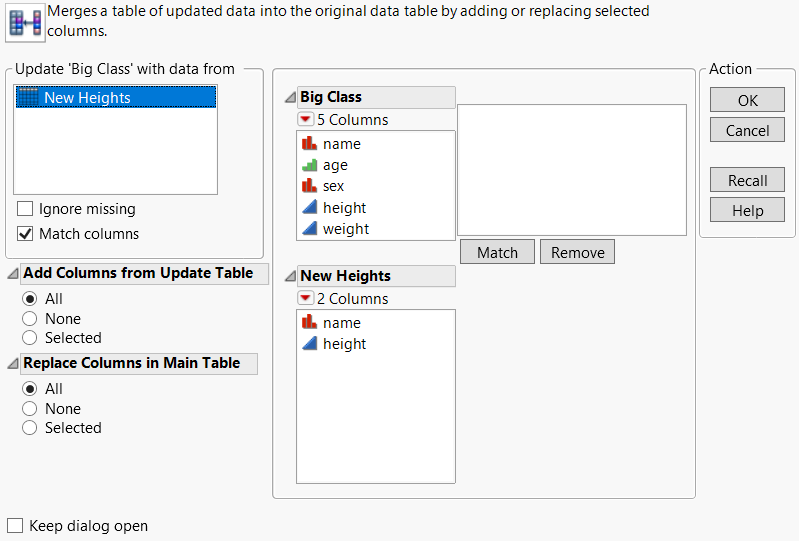Open the Big Class 5 Columns red triangle menu
Image resolution: width=799 pixels, height=541 pixels.
pyautogui.click(x=305, y=120)
